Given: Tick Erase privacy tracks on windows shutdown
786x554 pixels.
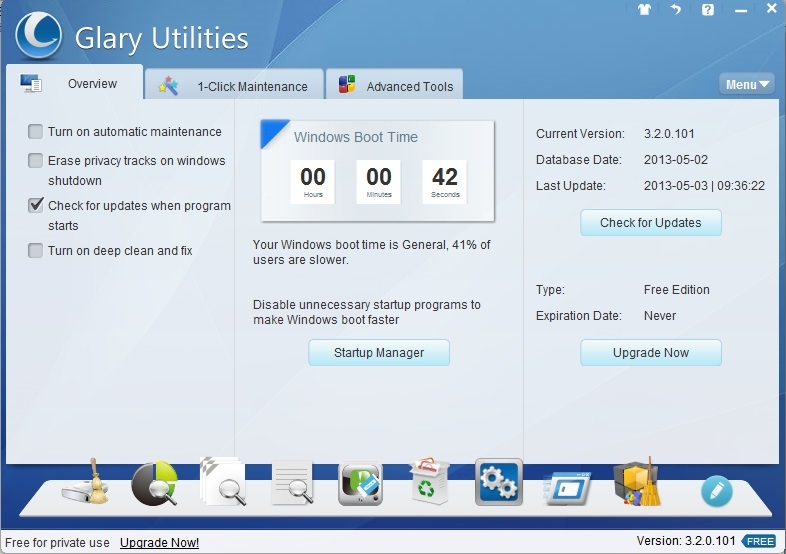Looking at the screenshot, I should [36, 161].
